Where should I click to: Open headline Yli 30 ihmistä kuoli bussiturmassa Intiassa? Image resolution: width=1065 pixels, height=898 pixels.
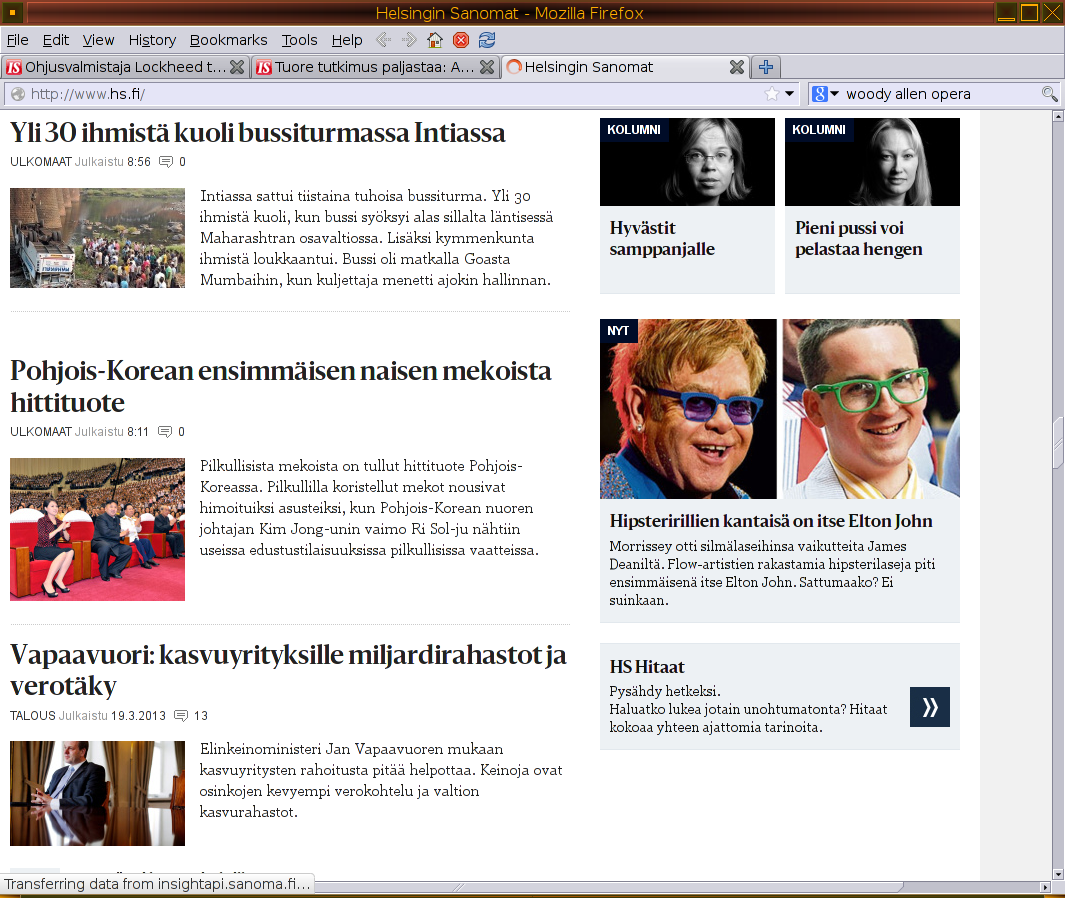(x=257, y=132)
